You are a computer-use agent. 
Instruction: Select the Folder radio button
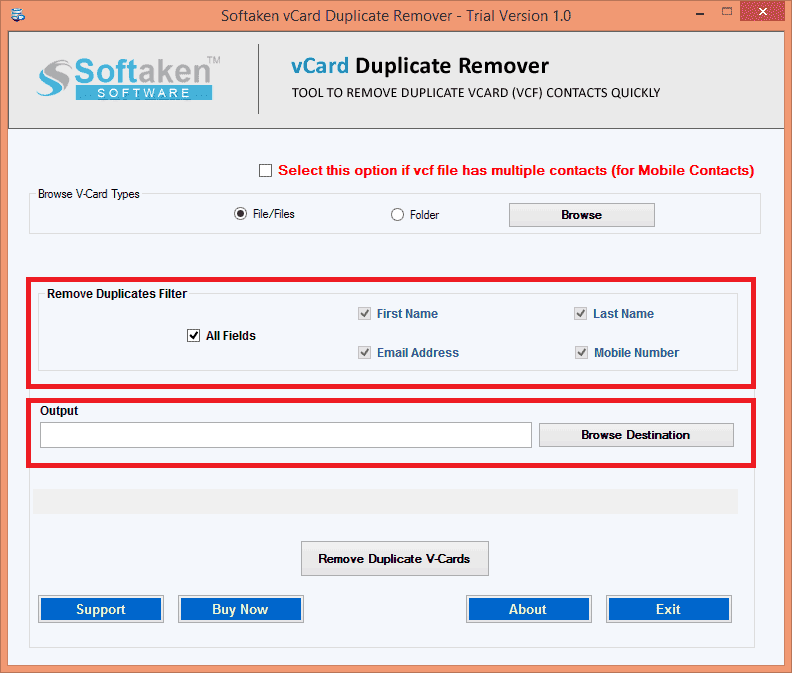[x=398, y=215]
